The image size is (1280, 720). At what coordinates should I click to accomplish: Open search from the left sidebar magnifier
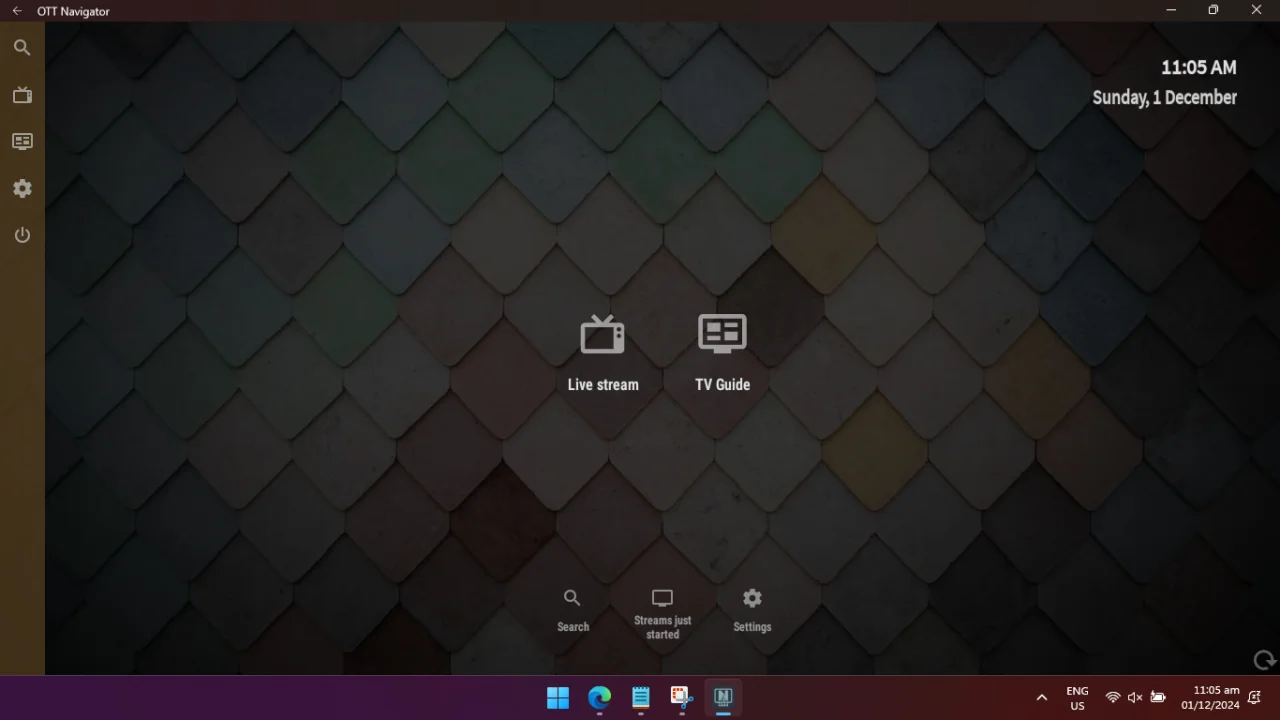coord(22,48)
